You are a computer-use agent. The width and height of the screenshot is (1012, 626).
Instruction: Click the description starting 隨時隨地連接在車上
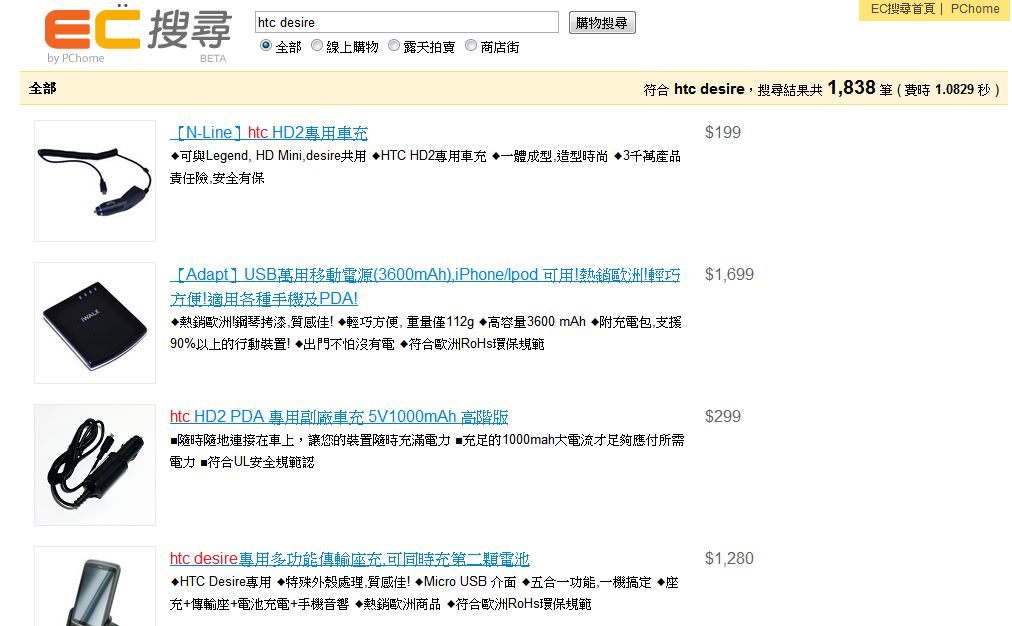(x=427, y=451)
